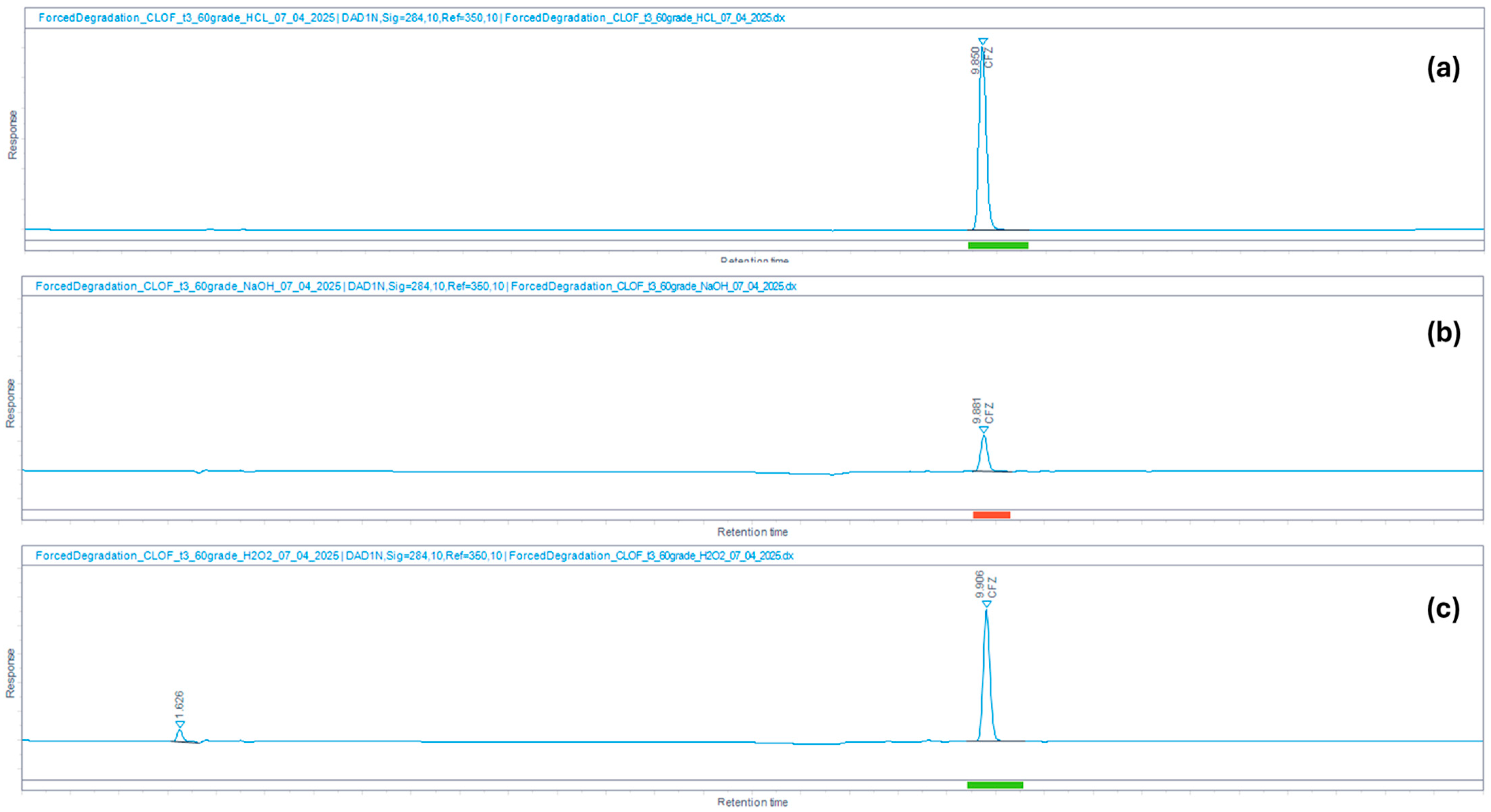
Task: Click the 9.850 retention time label
Action: point(976,61)
